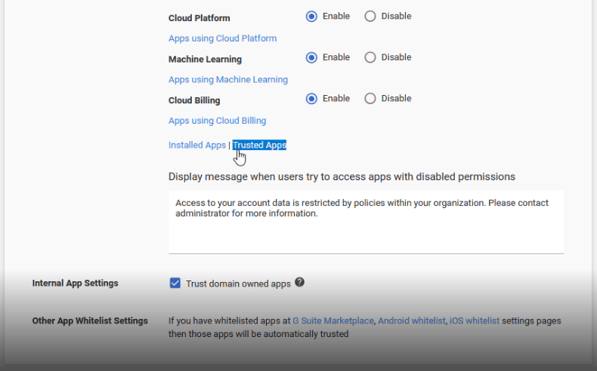Viewport: 597px width, 371px height.
Task: Click the Cloud Billing Enable label text
Action: (336, 98)
